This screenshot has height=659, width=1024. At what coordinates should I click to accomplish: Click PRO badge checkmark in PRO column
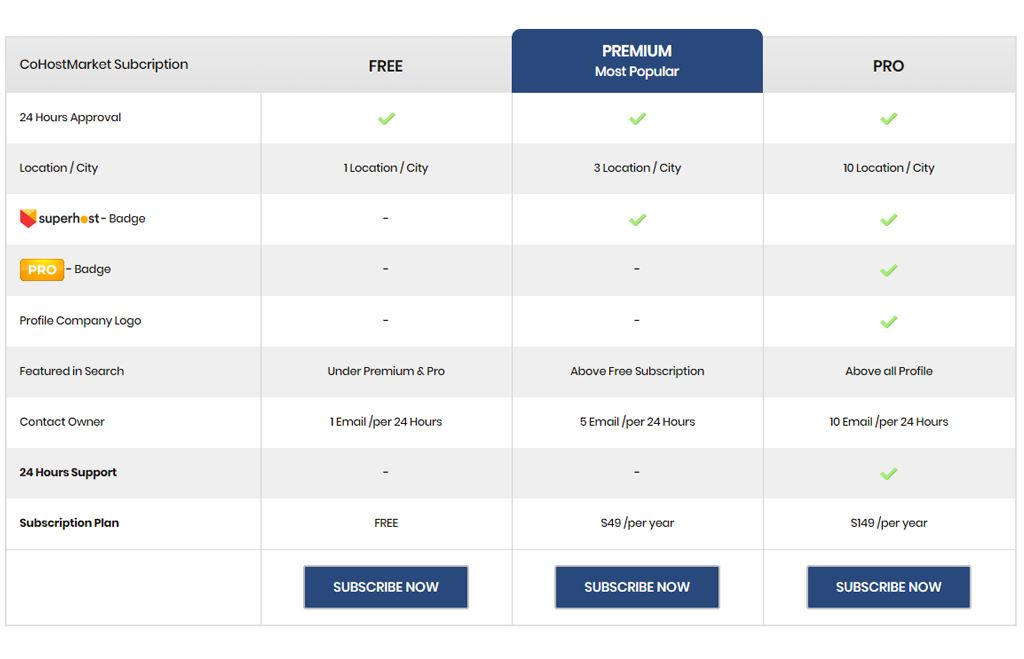click(889, 270)
